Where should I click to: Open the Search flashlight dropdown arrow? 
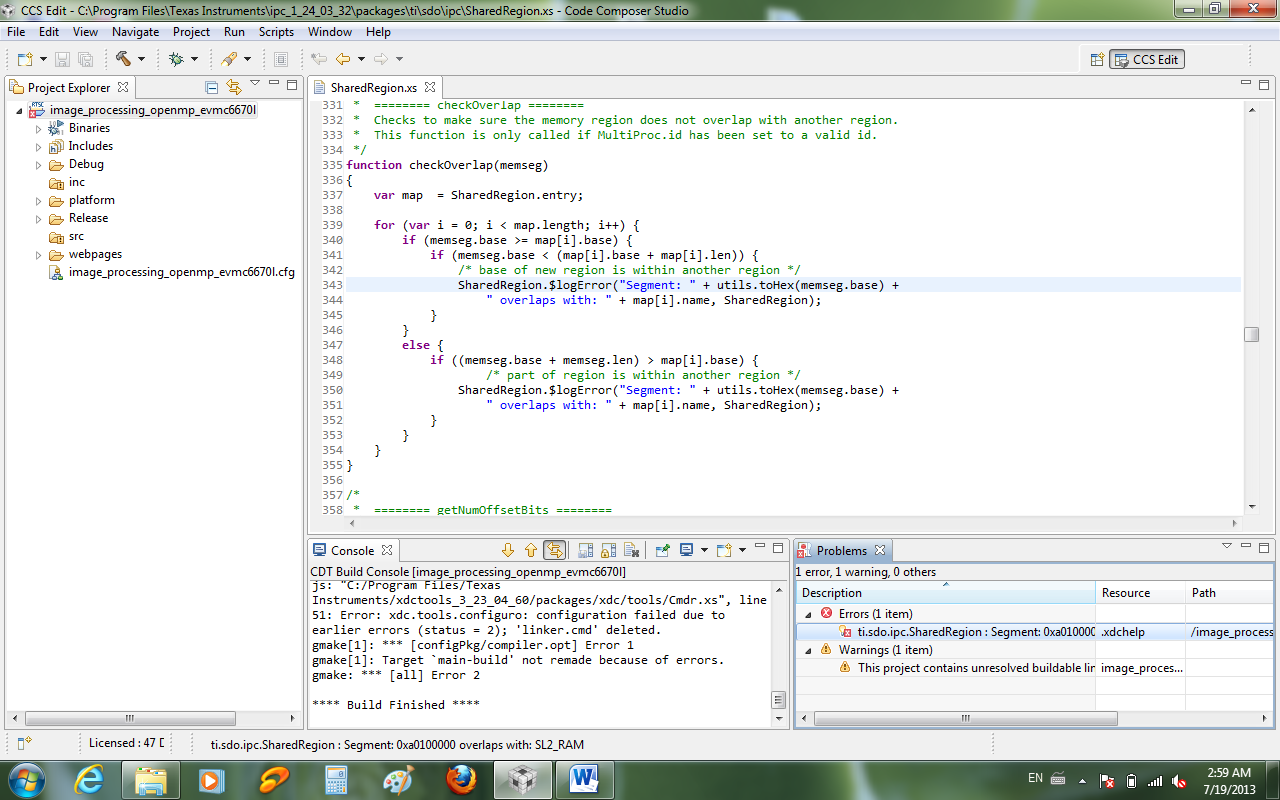pos(247,60)
